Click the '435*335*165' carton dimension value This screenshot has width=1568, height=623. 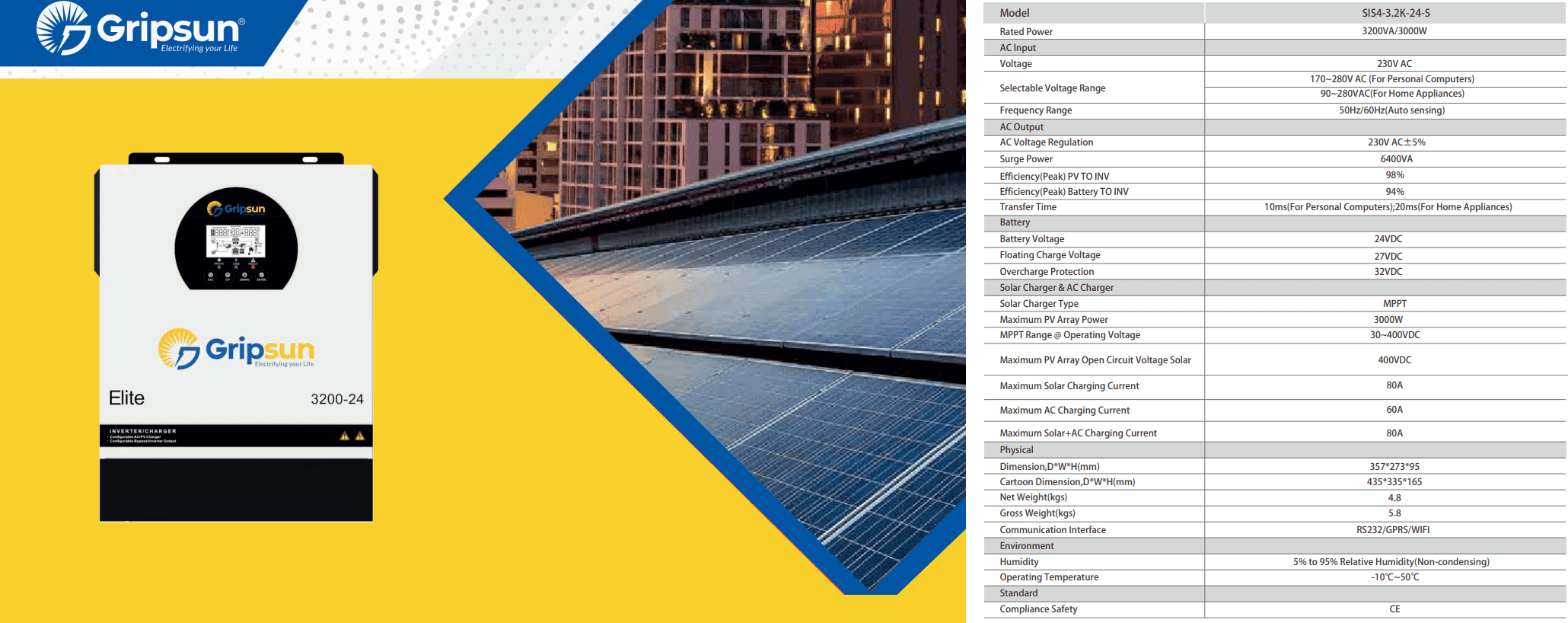1394,482
